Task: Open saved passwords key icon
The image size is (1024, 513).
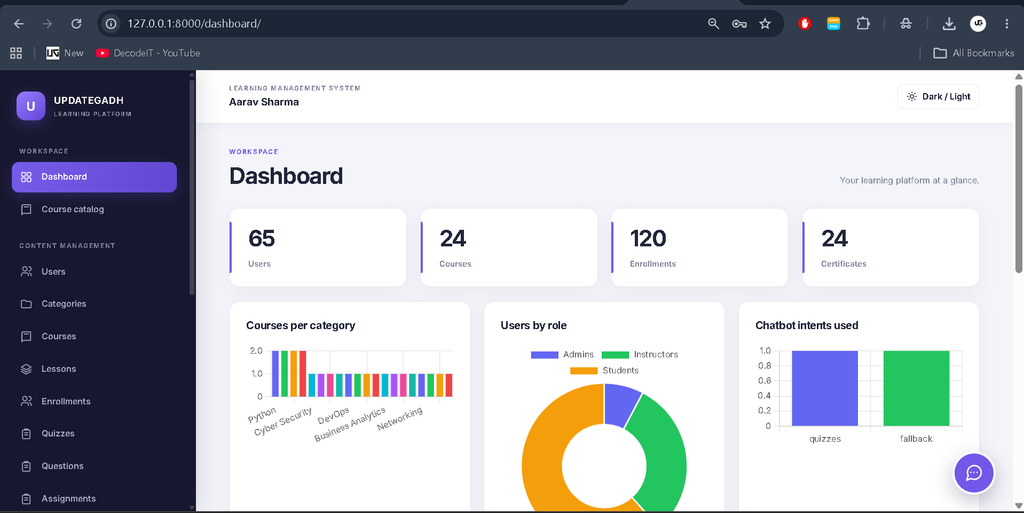Action: [739, 23]
